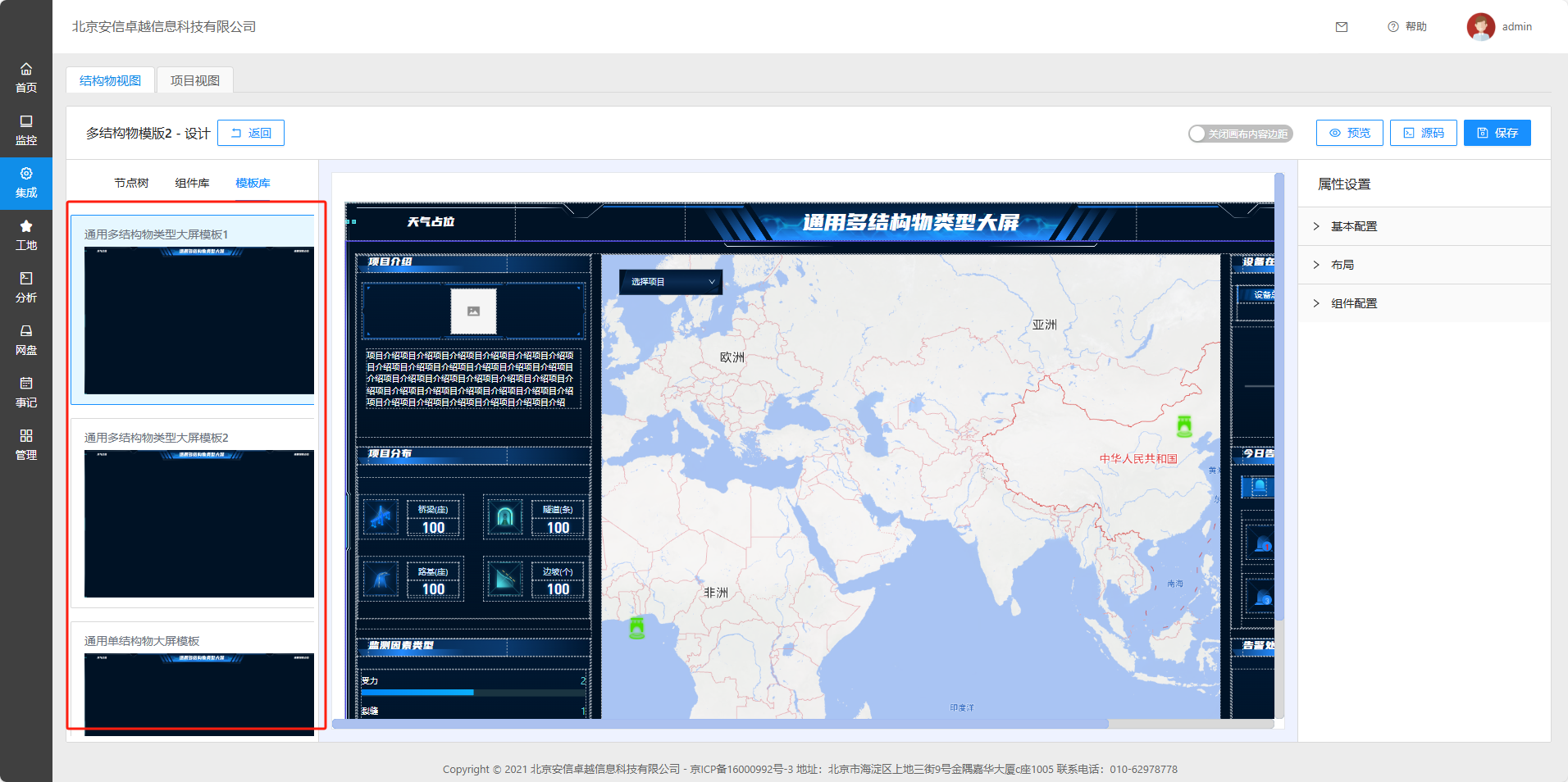Open the 管理 management grid icon
The image size is (1568, 782).
pyautogui.click(x=26, y=436)
